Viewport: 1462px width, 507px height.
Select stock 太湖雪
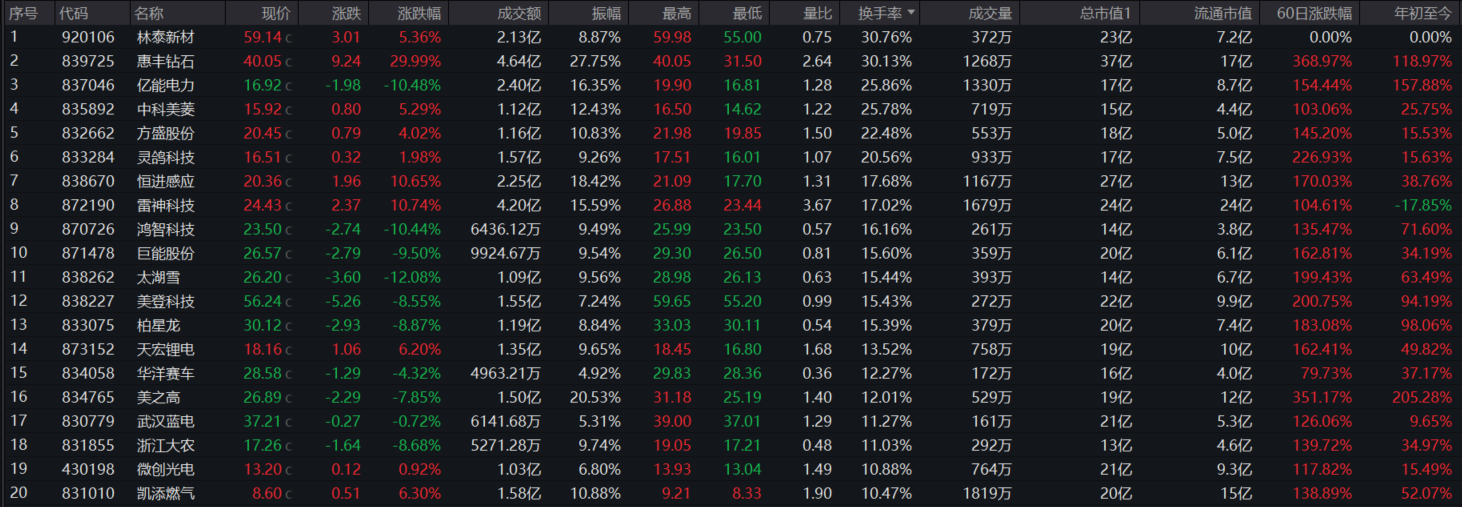[158, 277]
